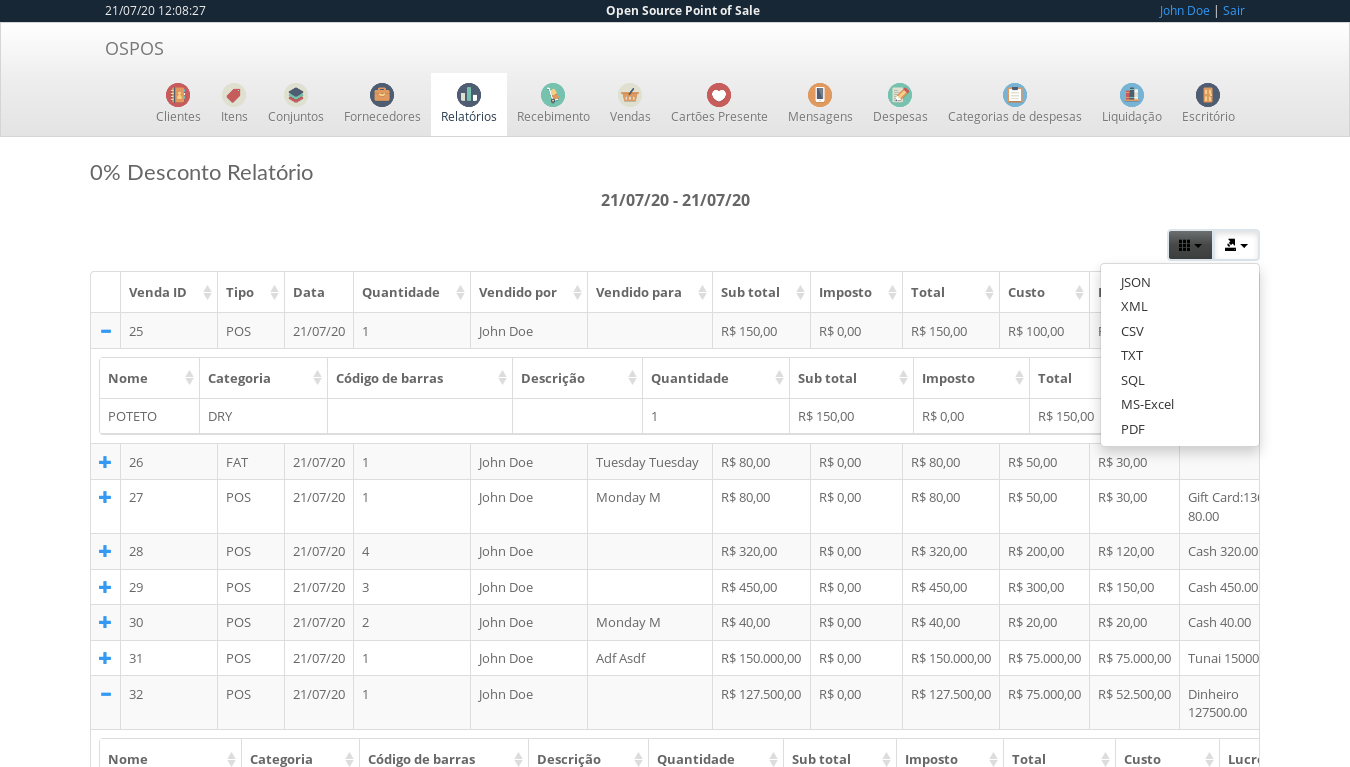Open the Liquidação module
Image resolution: width=1350 pixels, height=767 pixels.
[x=1131, y=103]
